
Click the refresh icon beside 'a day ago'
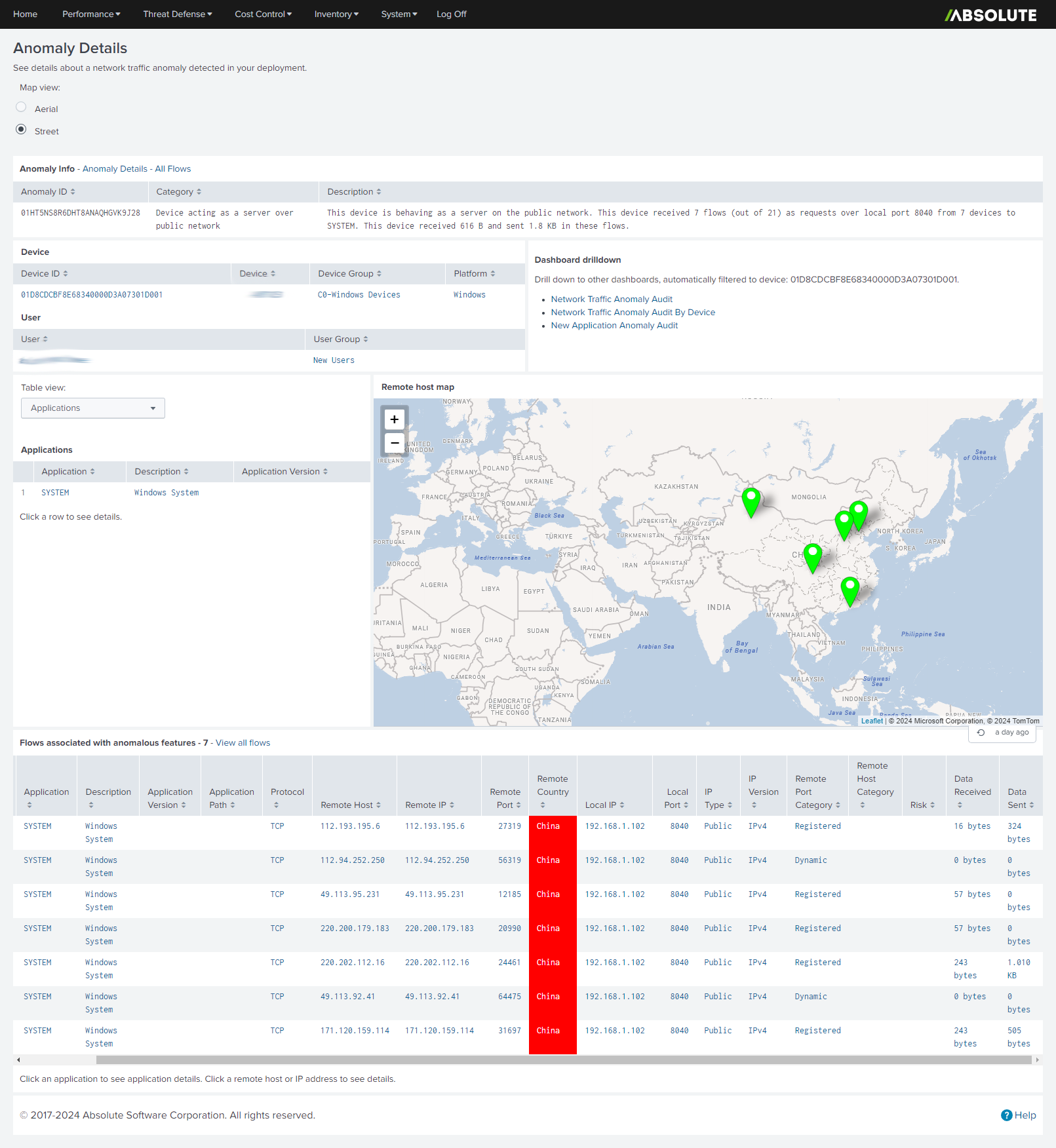[981, 733]
